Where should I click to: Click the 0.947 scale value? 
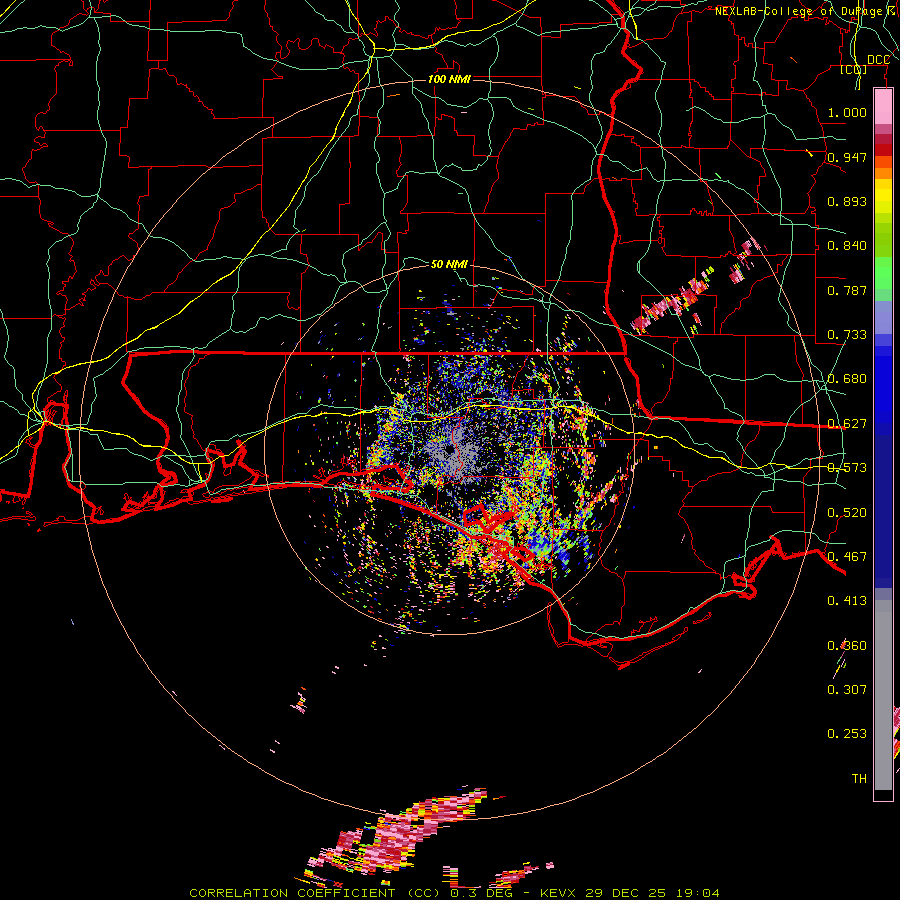(x=847, y=157)
